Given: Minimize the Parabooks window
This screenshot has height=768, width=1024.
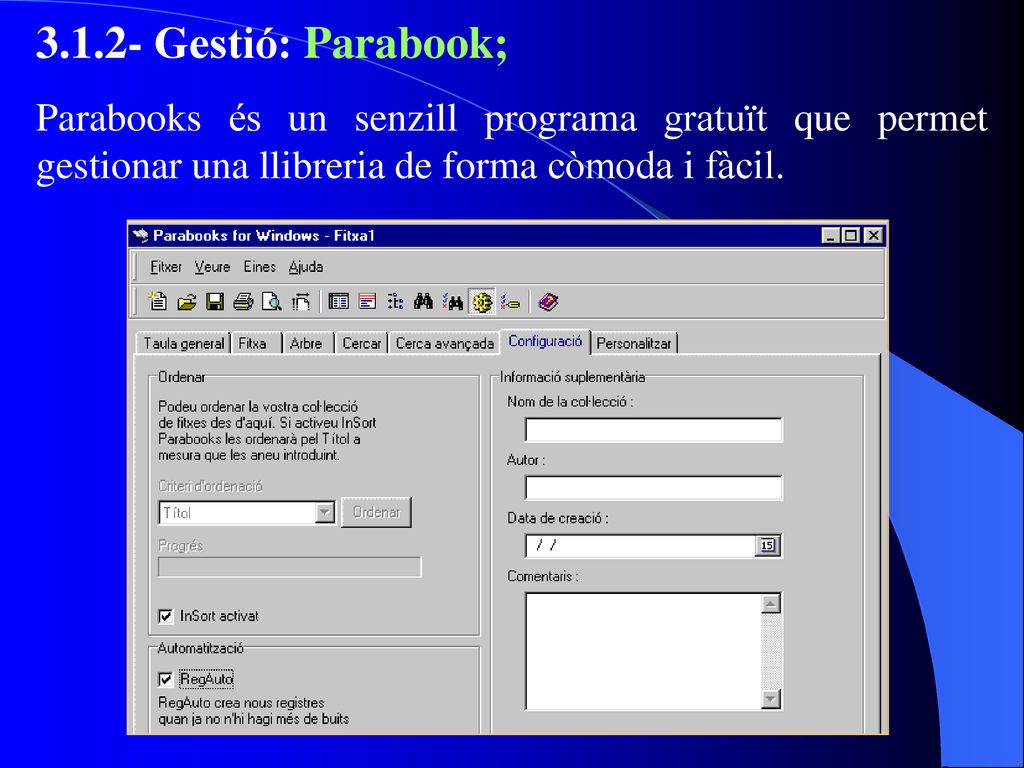Looking at the screenshot, I should (830, 236).
